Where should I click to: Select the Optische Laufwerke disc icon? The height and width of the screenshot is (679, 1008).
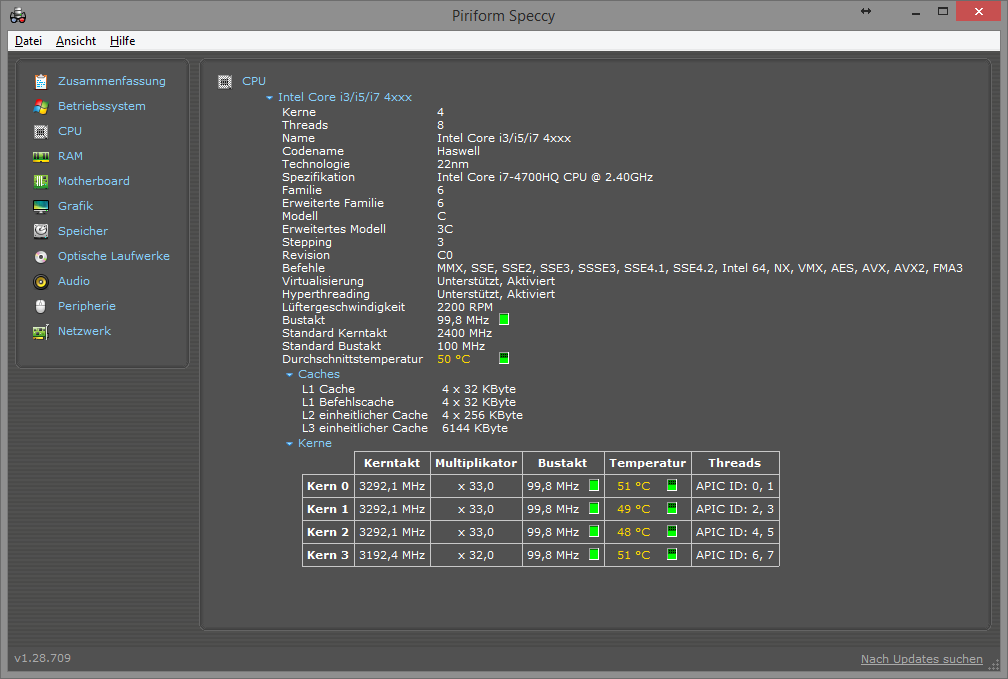pos(41,256)
